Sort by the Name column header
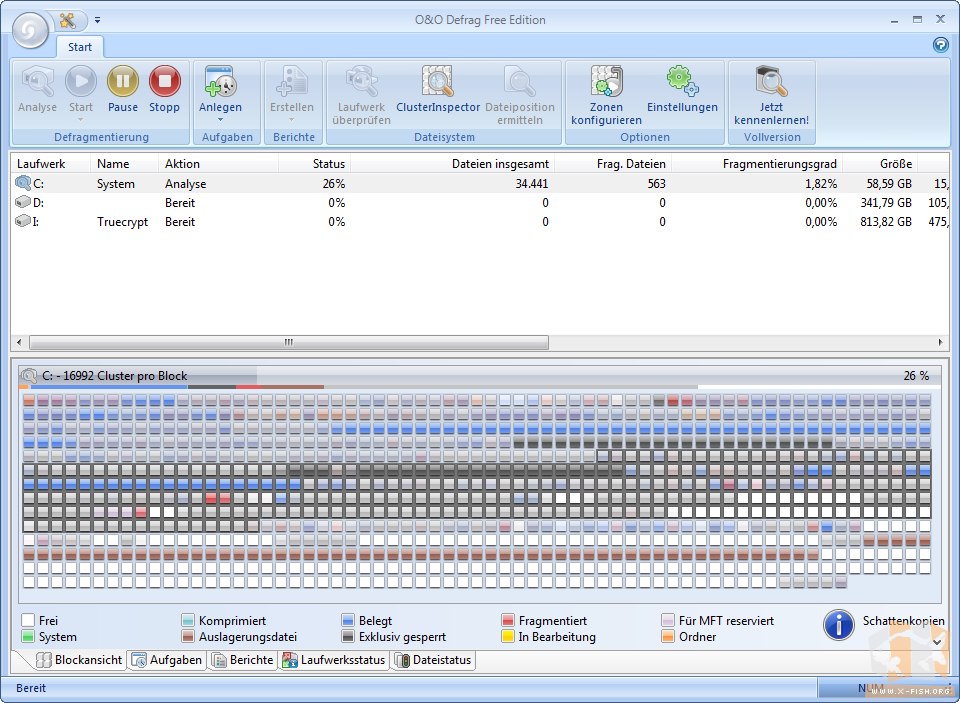Screen dimensions: 960x703 click(x=125, y=164)
